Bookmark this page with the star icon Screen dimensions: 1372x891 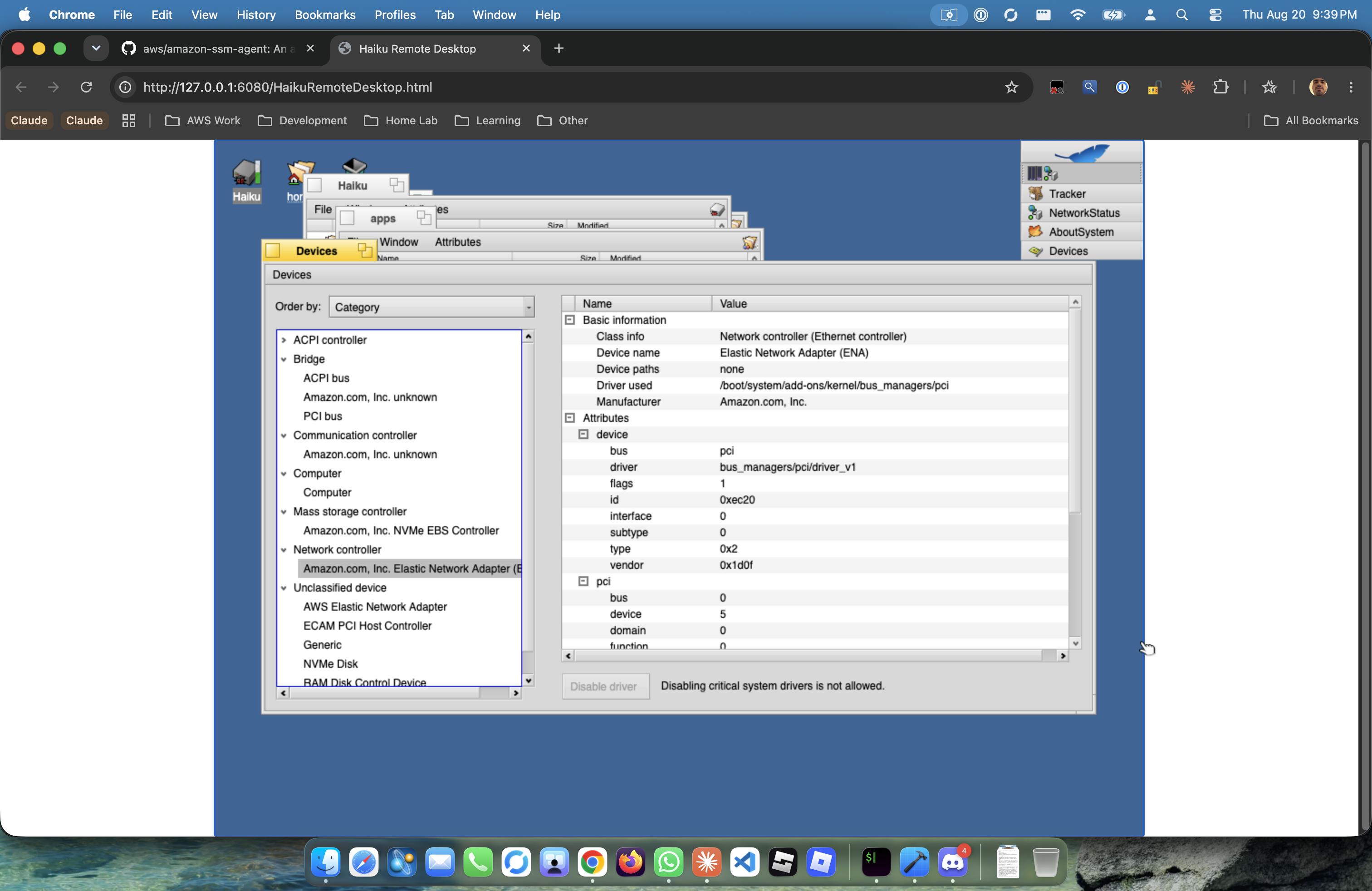click(x=1011, y=87)
